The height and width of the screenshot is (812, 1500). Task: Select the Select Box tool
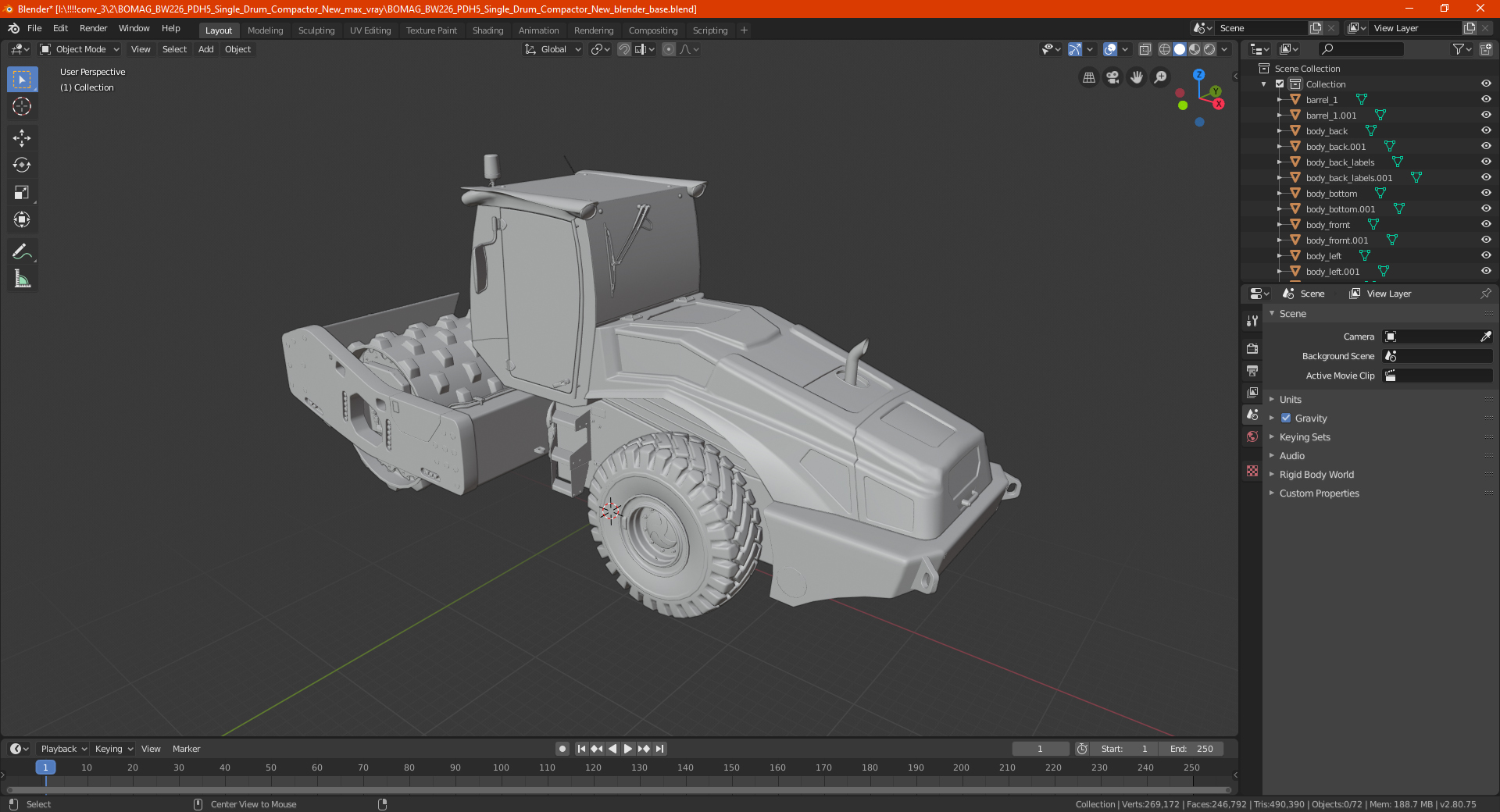22,80
